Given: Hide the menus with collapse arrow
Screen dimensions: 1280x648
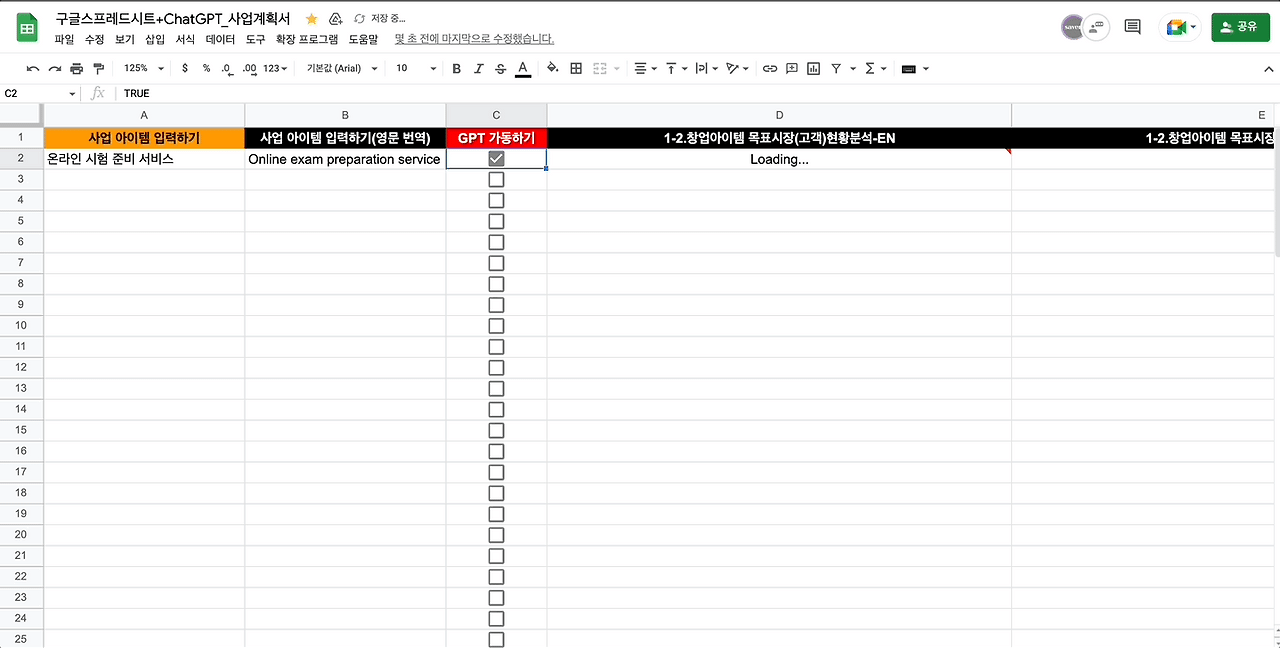Looking at the screenshot, I should click(1269, 68).
